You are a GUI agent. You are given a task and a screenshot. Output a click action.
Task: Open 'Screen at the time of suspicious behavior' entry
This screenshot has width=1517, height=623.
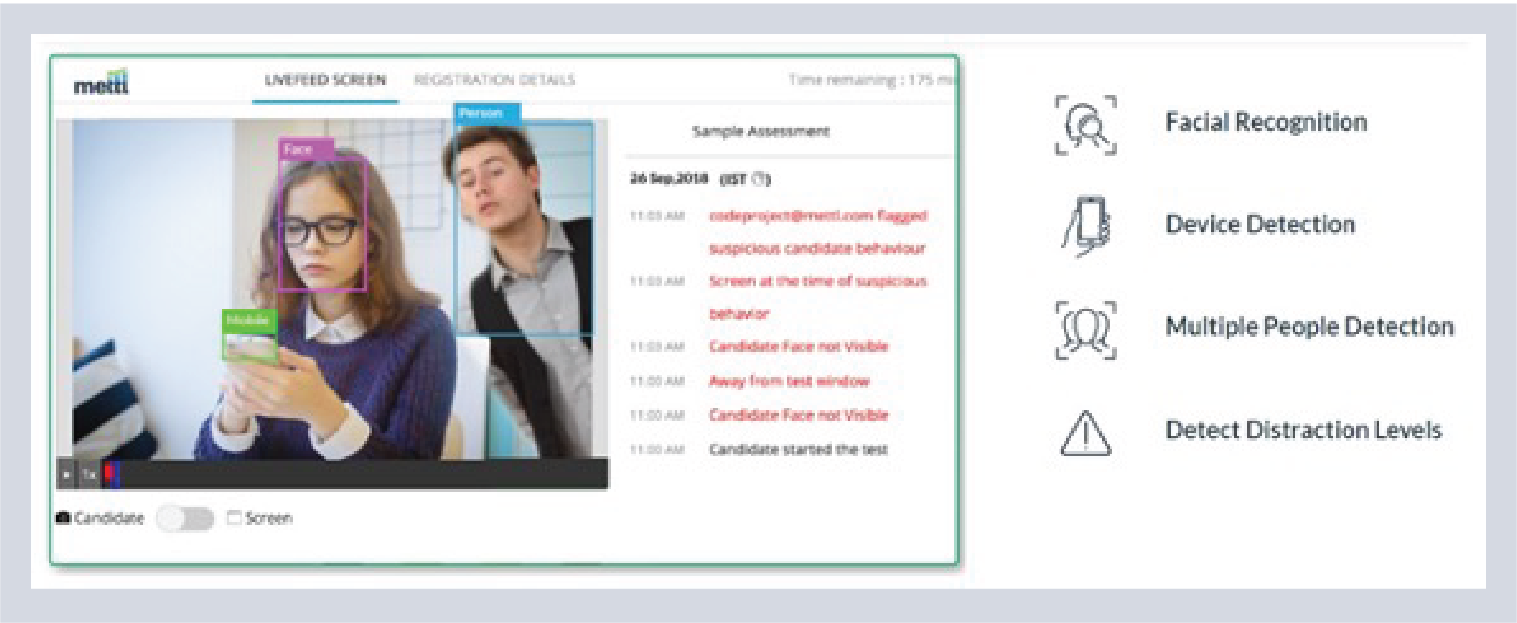(x=818, y=297)
